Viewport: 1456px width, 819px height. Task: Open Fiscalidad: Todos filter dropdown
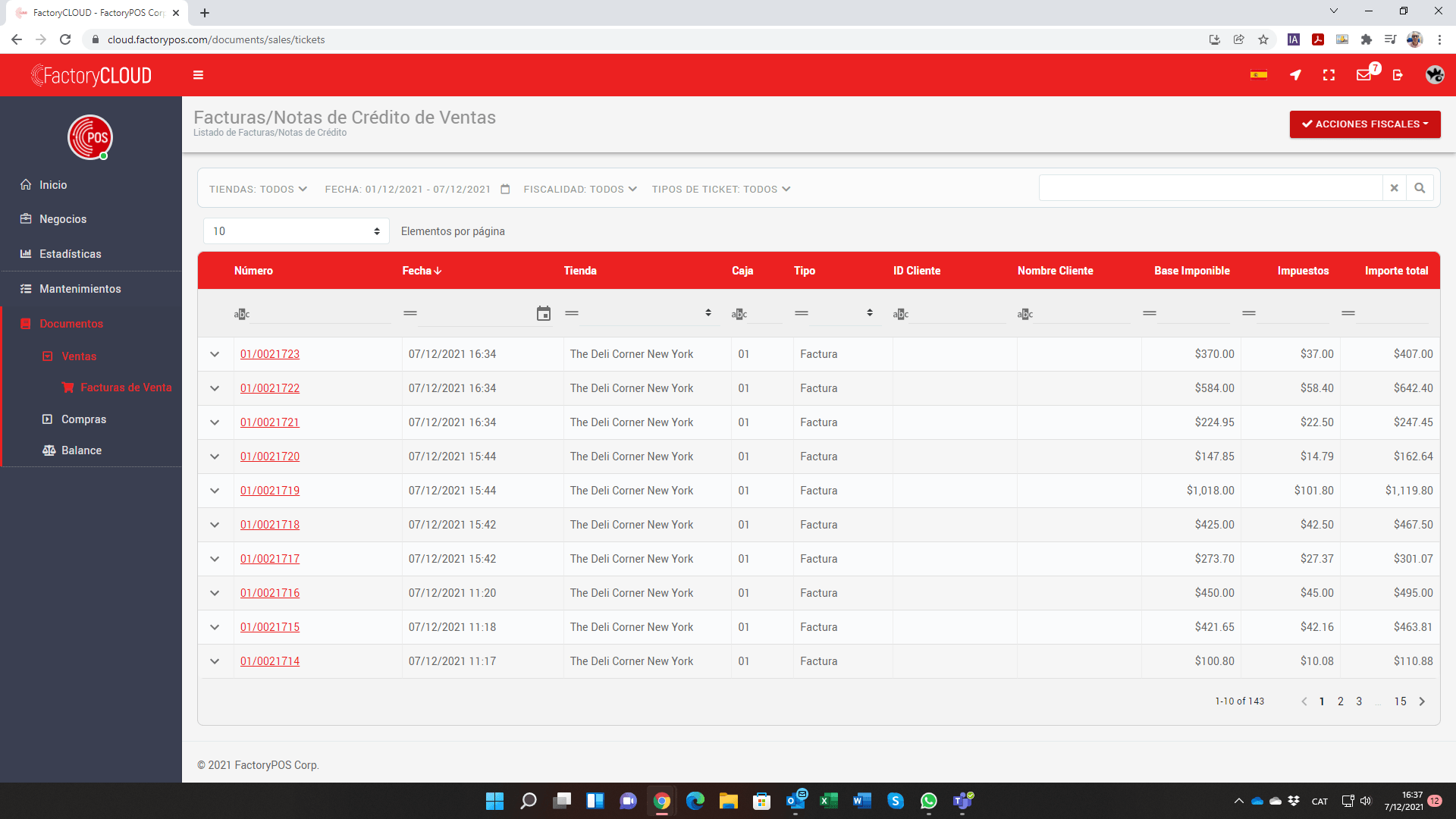point(580,190)
